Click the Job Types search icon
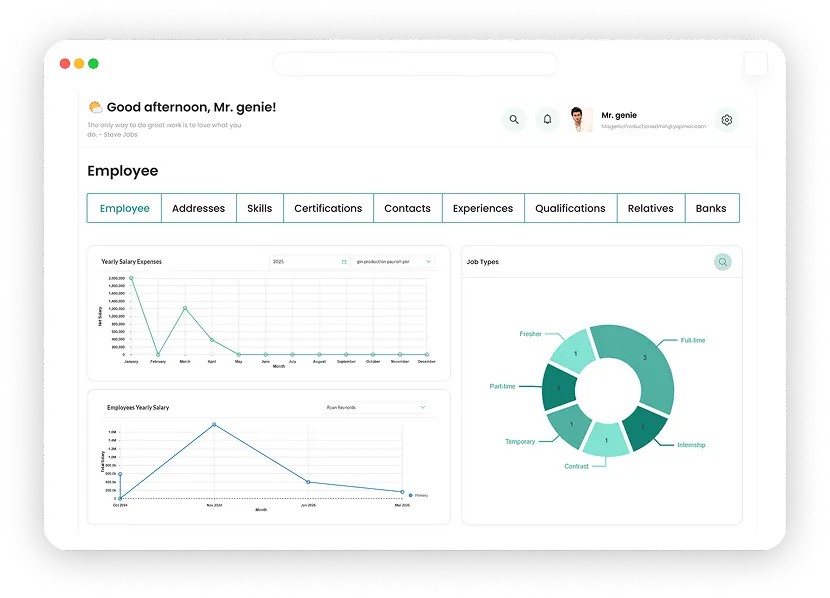Image resolution: width=830 pixels, height=598 pixels. [x=722, y=262]
